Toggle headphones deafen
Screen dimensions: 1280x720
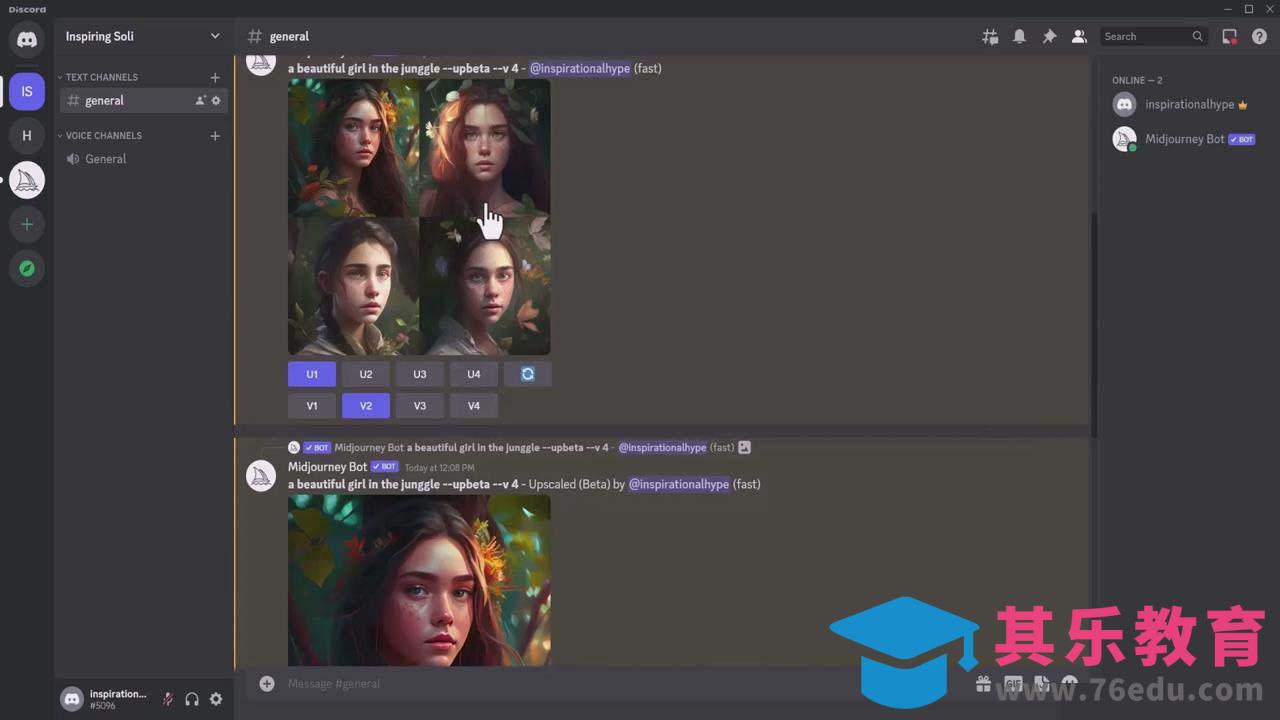[192, 699]
